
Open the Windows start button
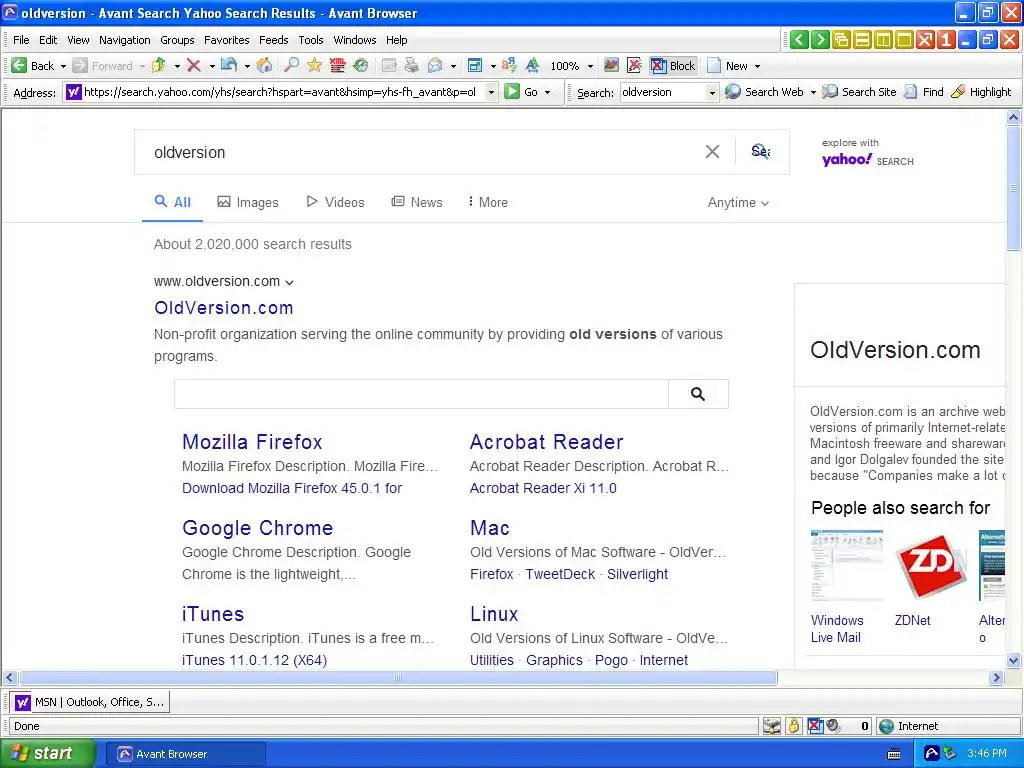pos(47,754)
